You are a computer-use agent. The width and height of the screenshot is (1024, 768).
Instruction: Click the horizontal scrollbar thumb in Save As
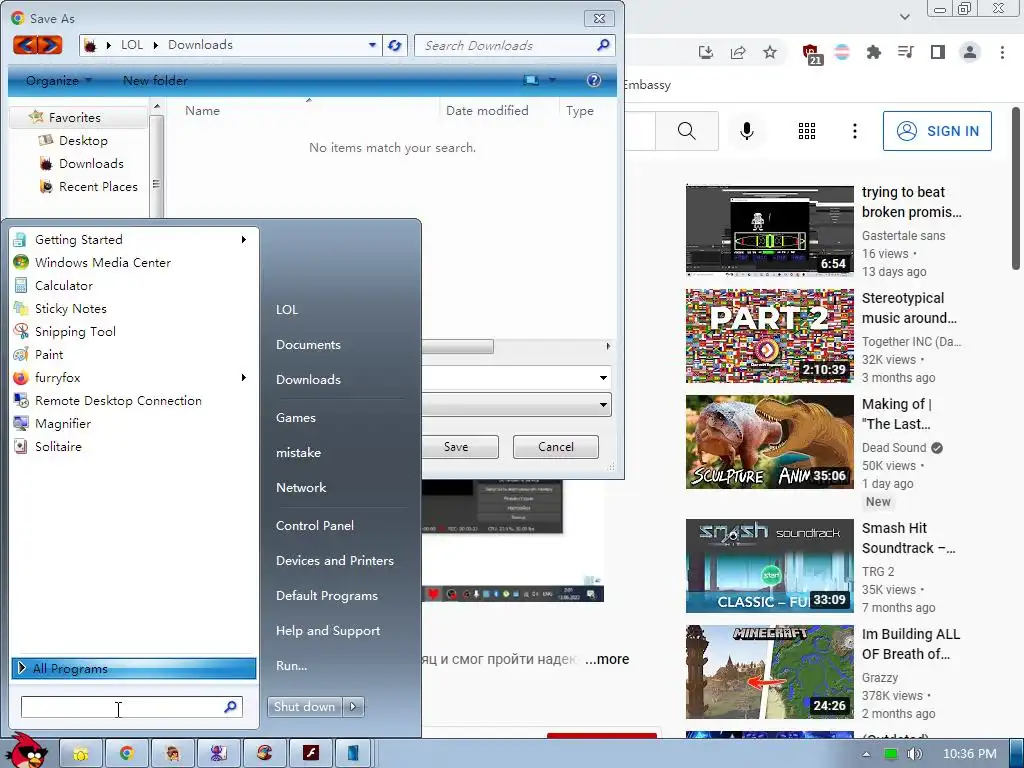[457, 346]
